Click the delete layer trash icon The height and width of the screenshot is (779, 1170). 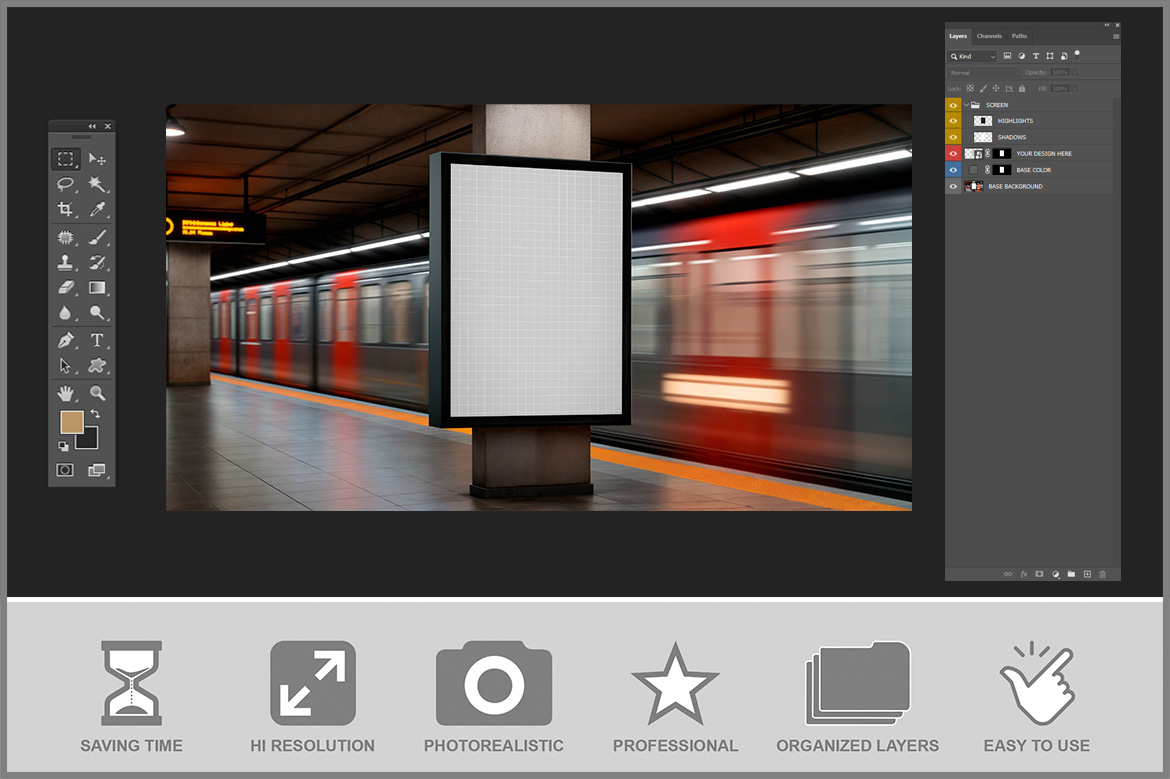[1103, 574]
